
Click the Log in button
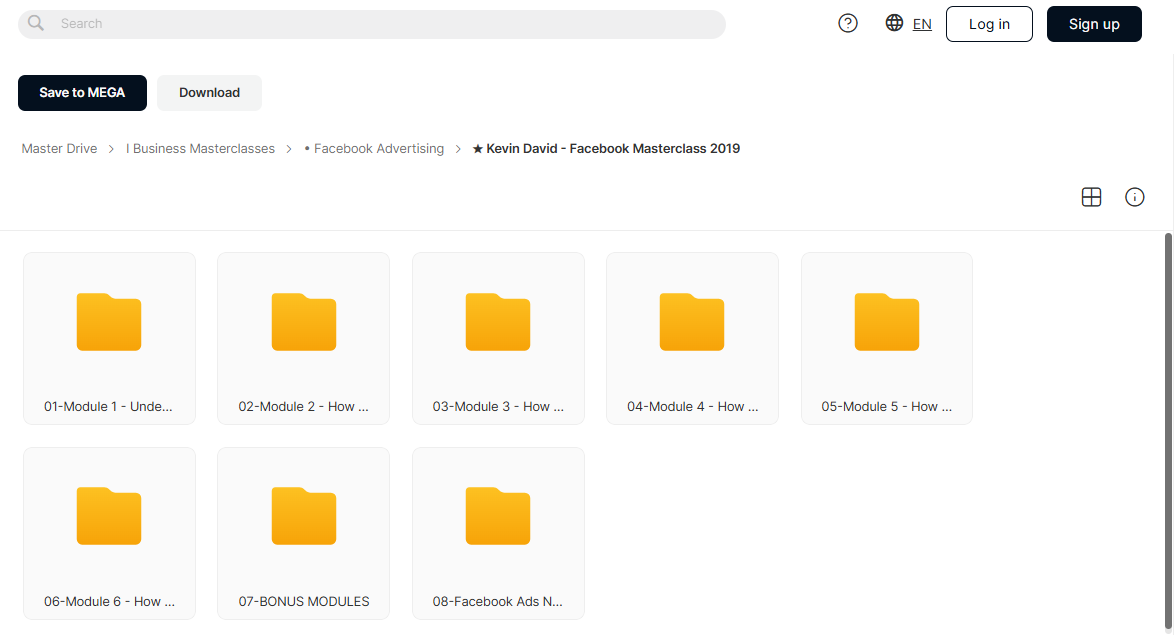pyautogui.click(x=989, y=24)
